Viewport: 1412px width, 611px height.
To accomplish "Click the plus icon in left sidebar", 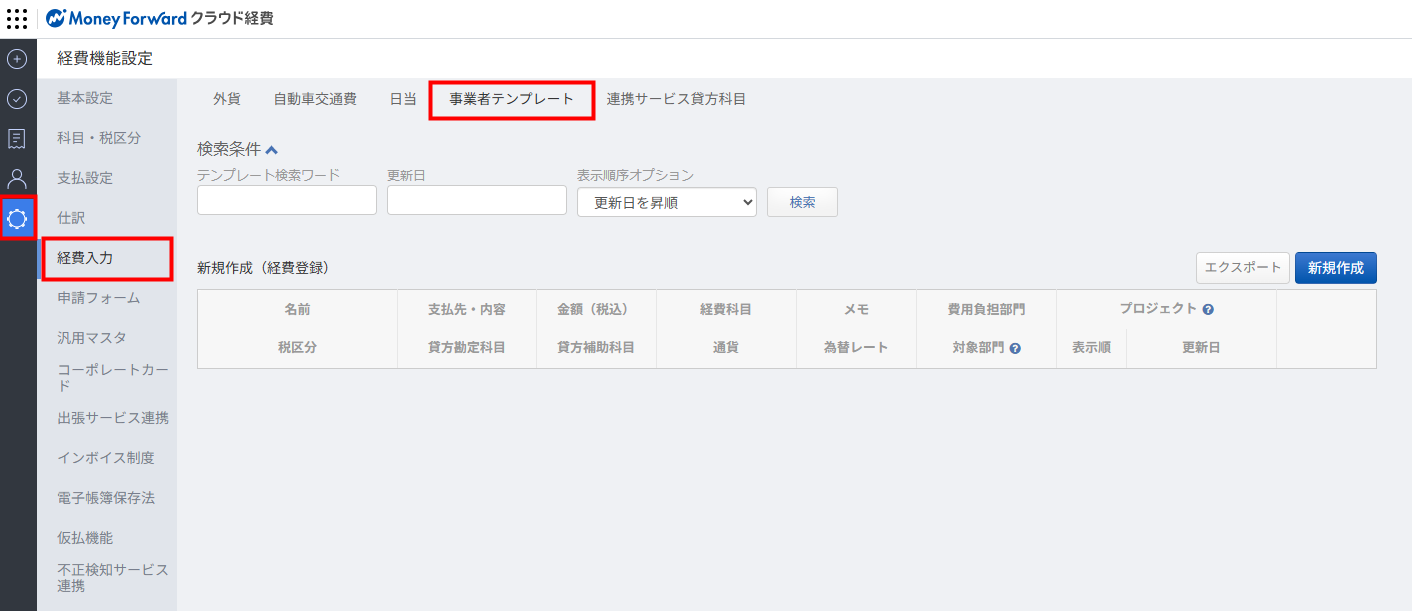I will pos(17,59).
